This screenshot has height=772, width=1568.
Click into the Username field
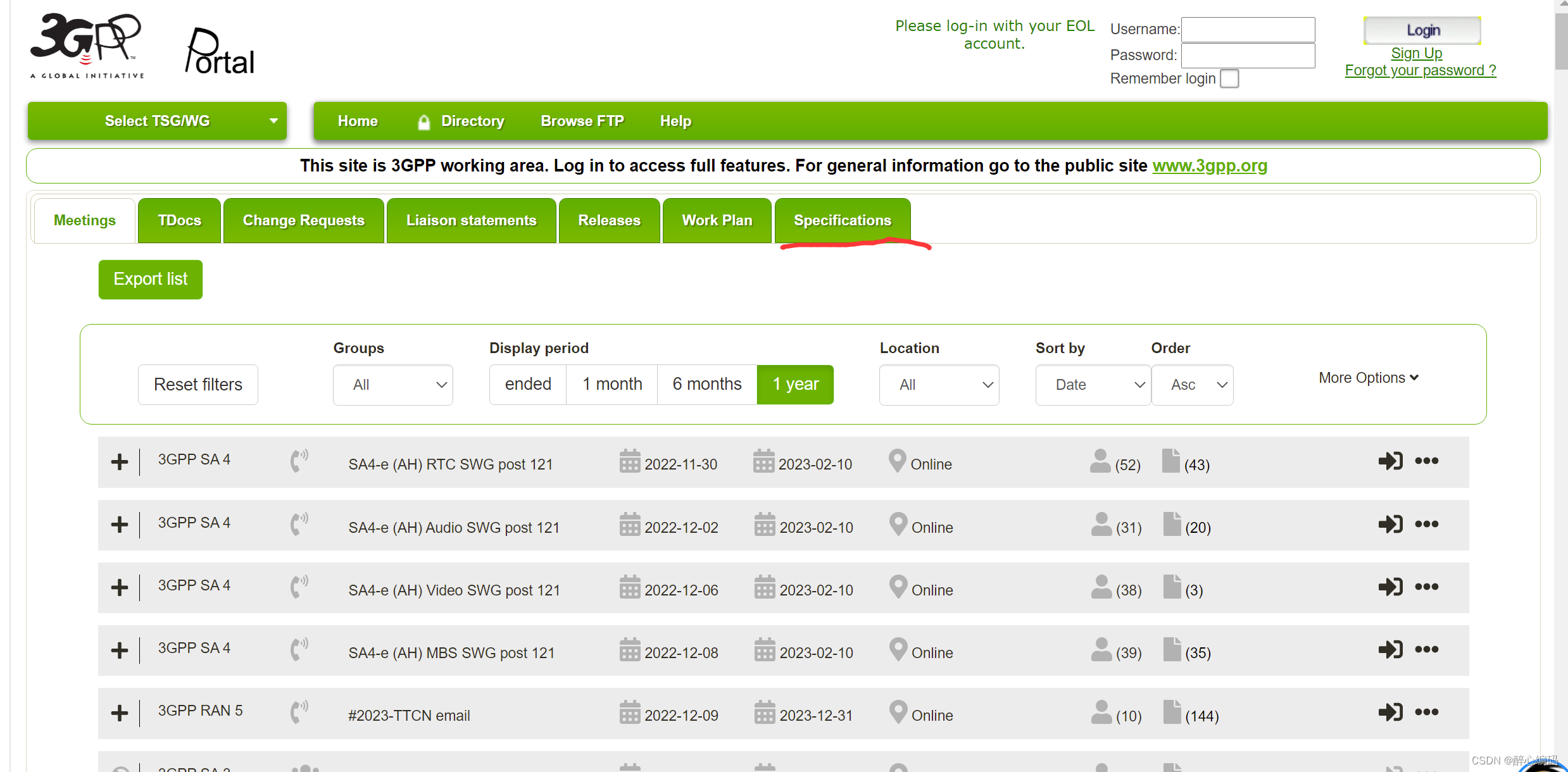1248,30
